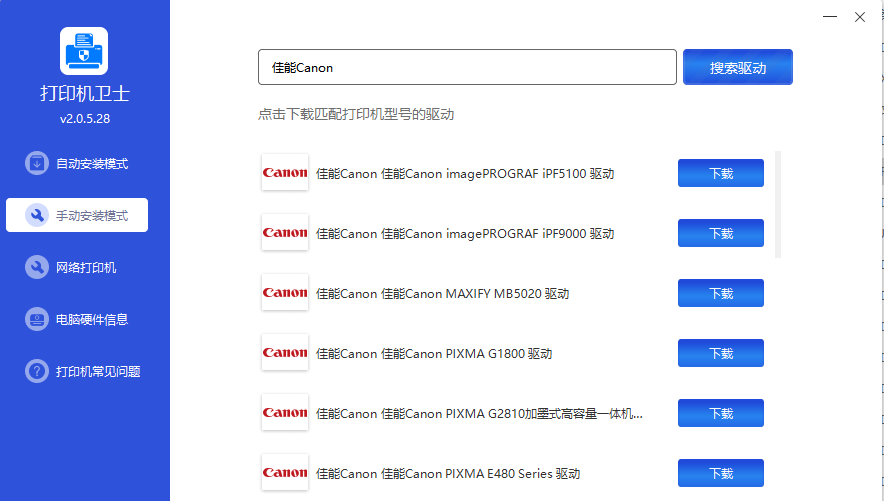Open 自动安装模式 in the sidebar
The width and height of the screenshot is (884, 501).
pyautogui.click(x=91, y=163)
